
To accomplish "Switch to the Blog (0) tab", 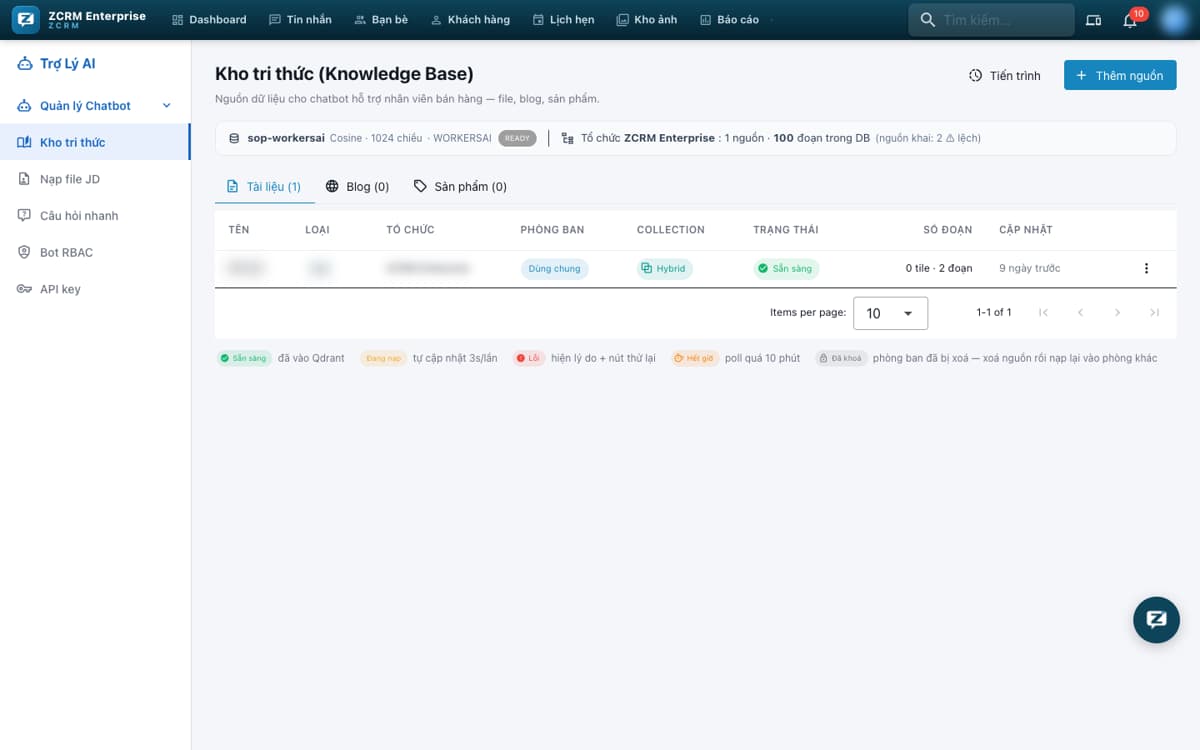I will click(357, 186).
